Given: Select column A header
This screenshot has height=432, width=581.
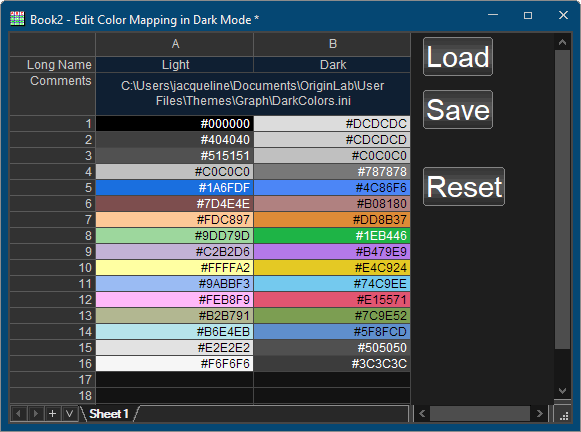Looking at the screenshot, I should [175, 44].
